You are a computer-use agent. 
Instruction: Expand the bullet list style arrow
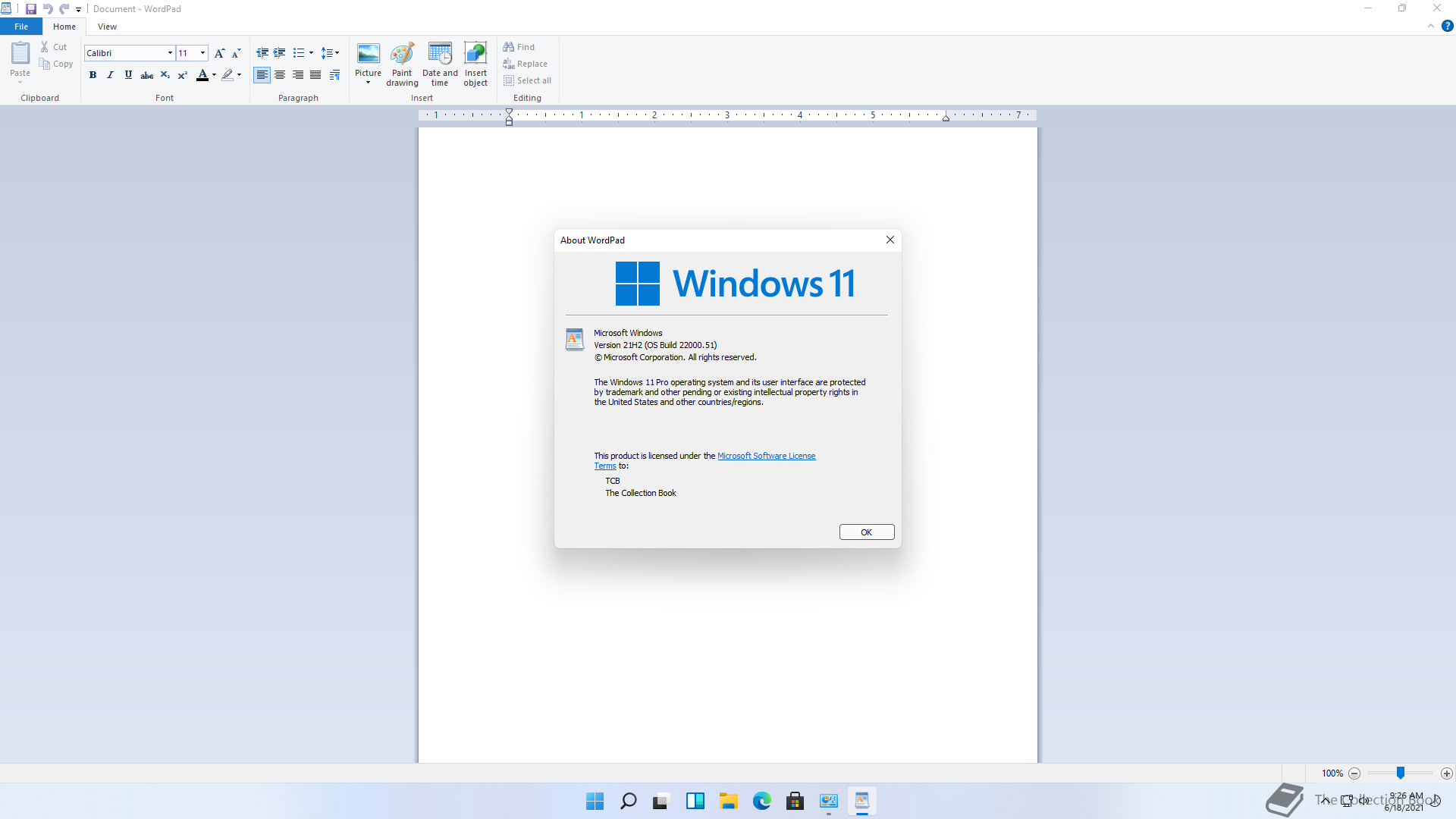(x=311, y=53)
